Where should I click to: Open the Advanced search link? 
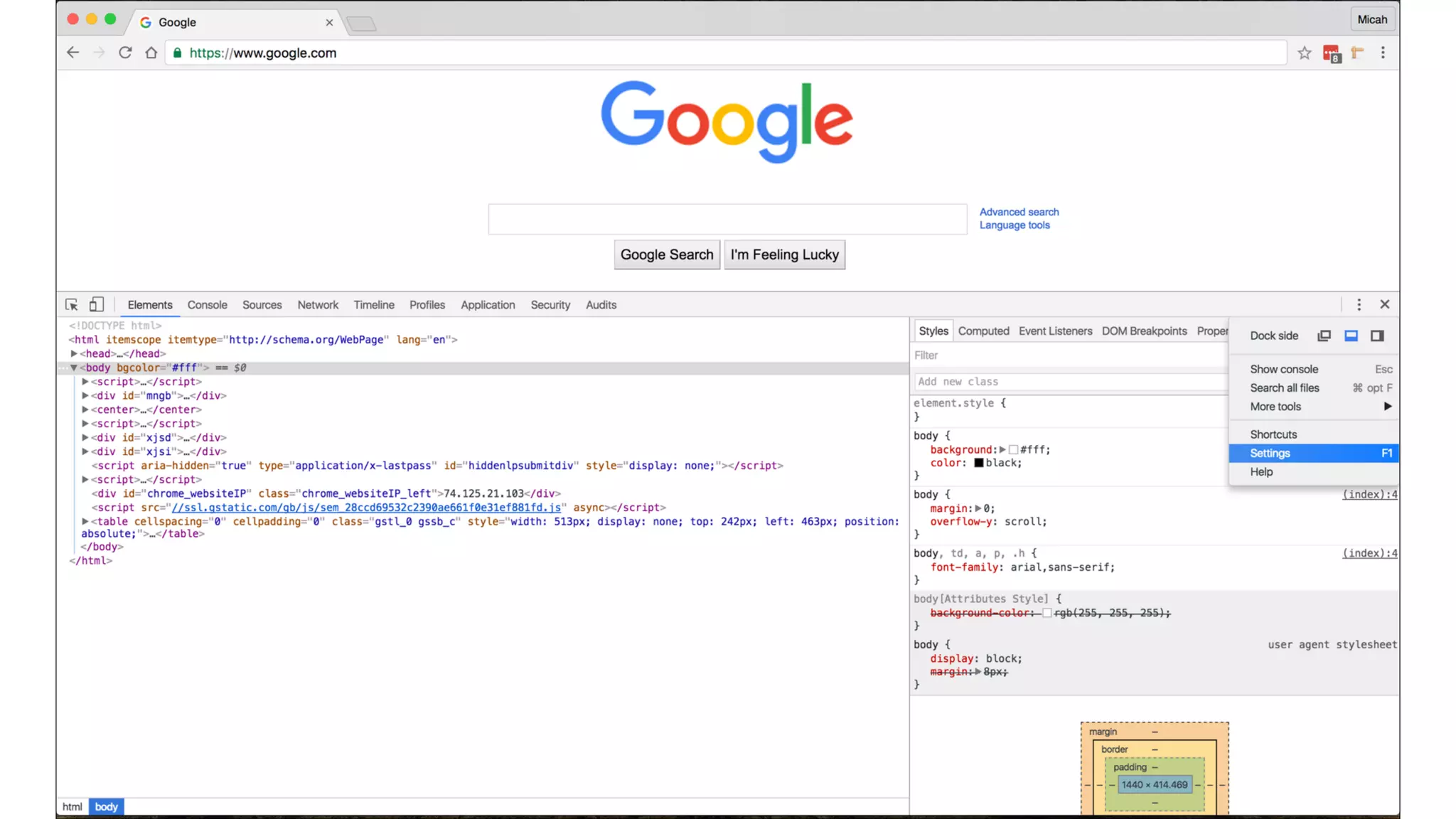pyautogui.click(x=1019, y=212)
